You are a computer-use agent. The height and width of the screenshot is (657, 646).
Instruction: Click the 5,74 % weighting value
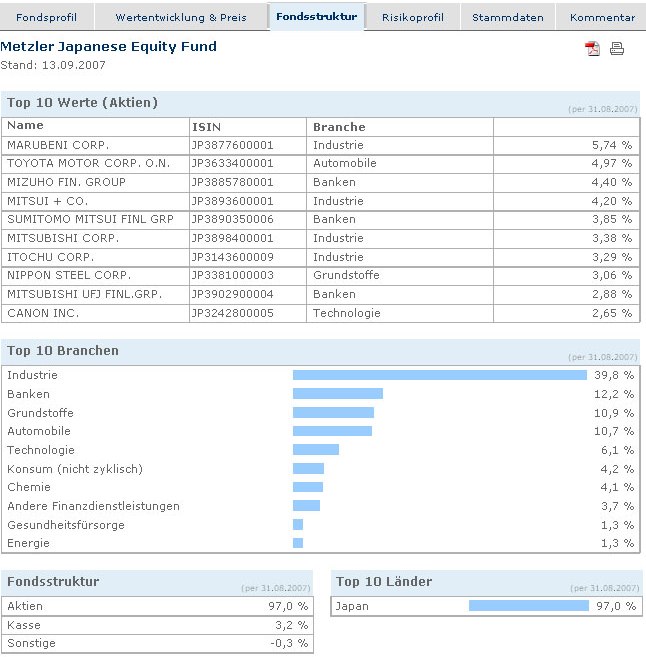click(x=612, y=145)
